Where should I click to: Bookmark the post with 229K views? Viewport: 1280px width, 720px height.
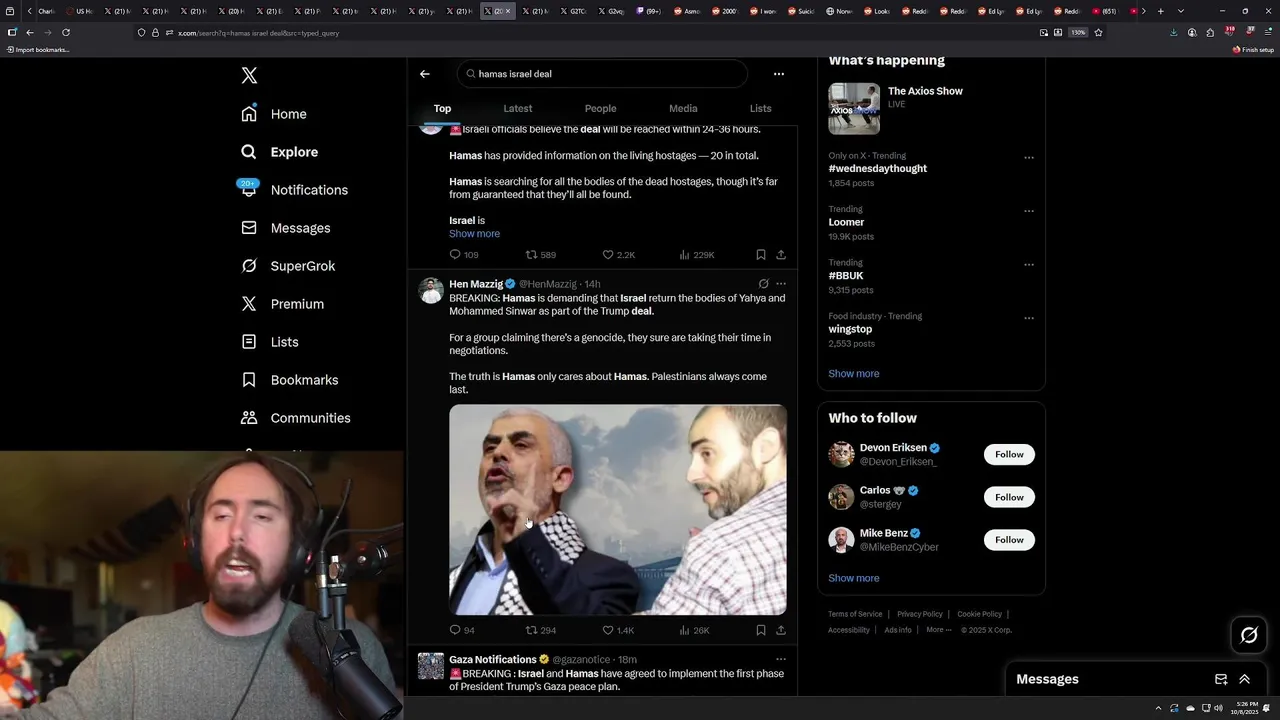click(761, 255)
